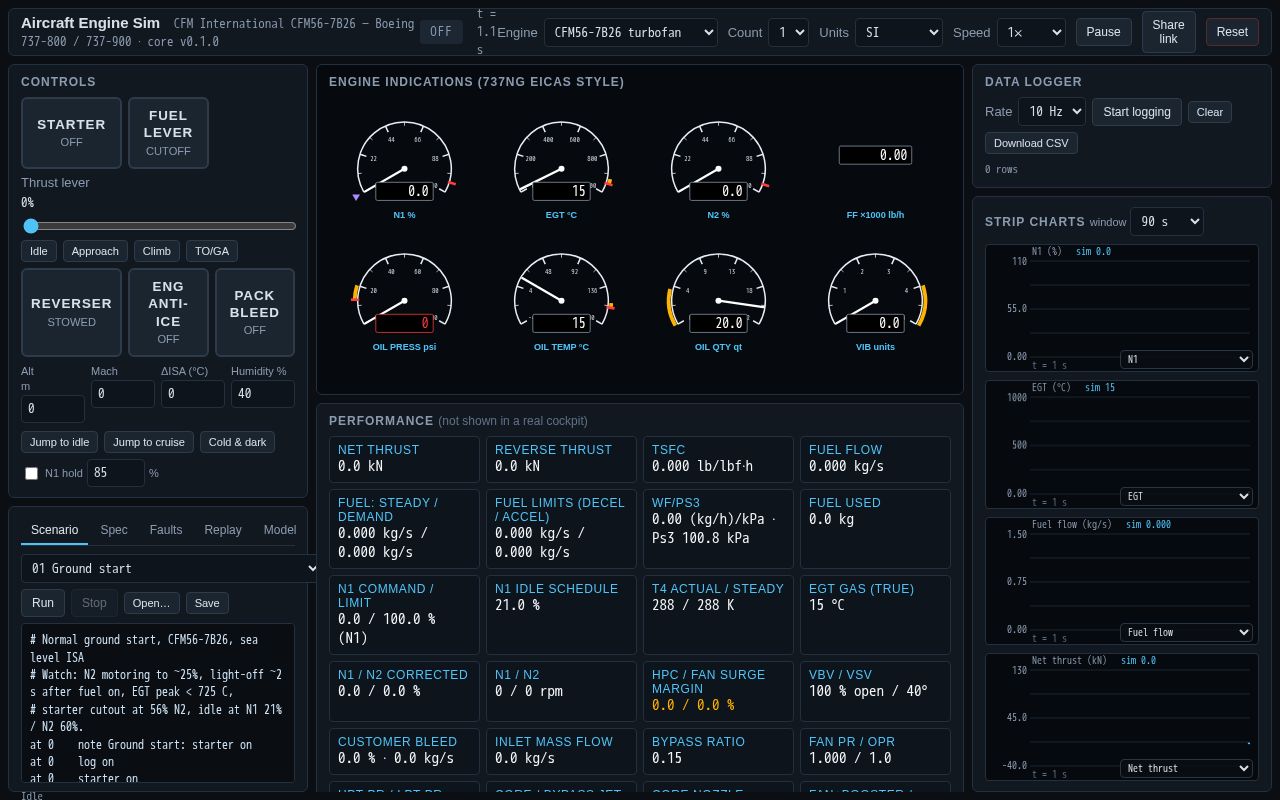Open the simulation Speed dropdown
The height and width of the screenshot is (800, 1280).
click(1031, 32)
